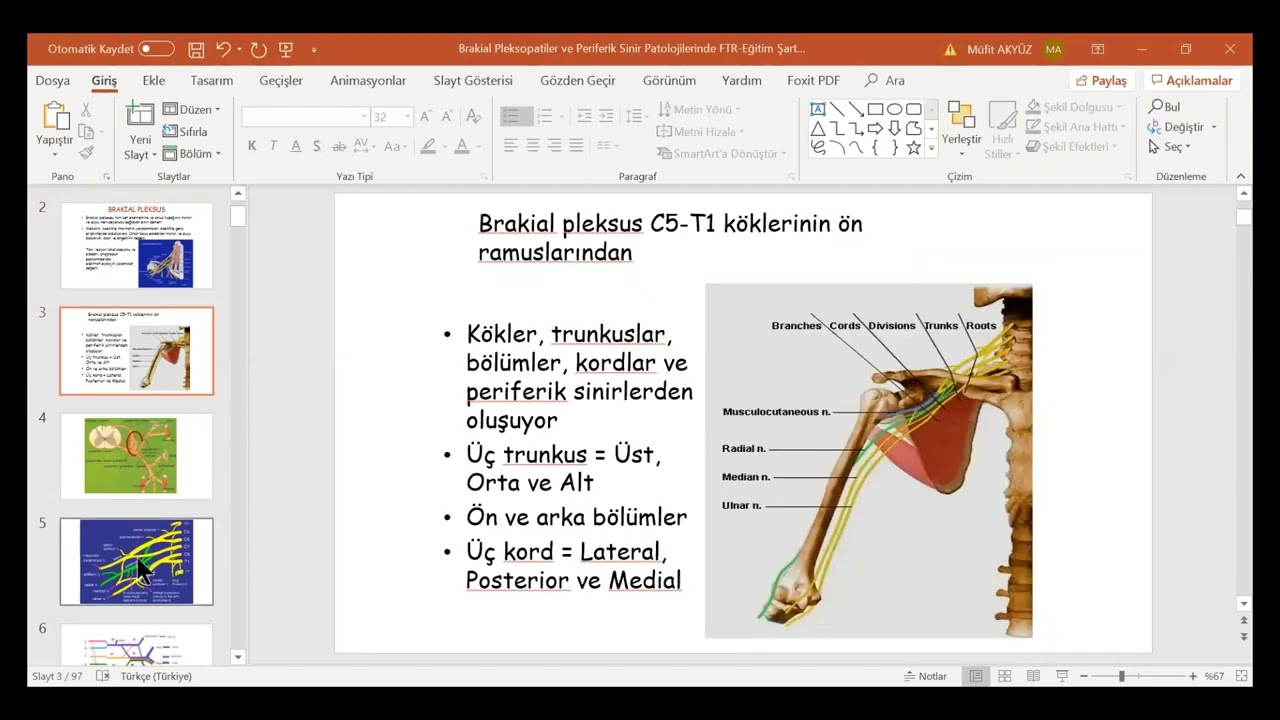The image size is (1280, 720).
Task: Click the Format Painter brush icon
Action: 86,153
